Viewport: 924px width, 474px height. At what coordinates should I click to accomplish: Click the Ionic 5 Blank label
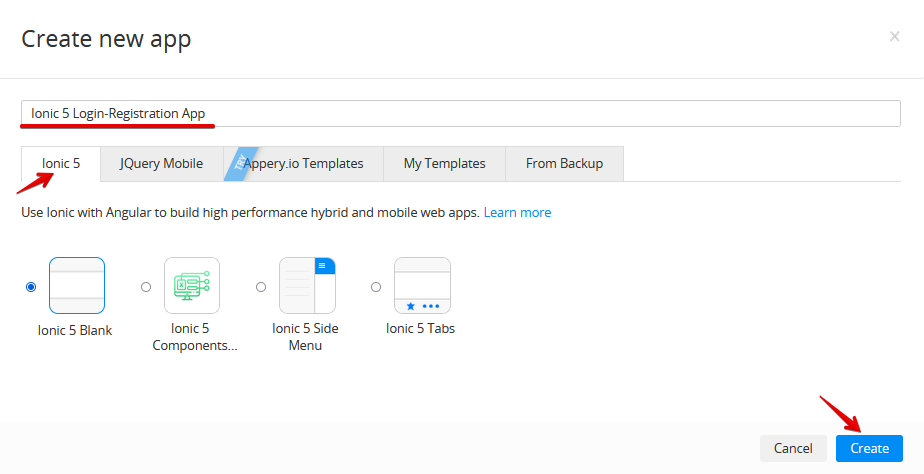pyautogui.click(x=75, y=331)
